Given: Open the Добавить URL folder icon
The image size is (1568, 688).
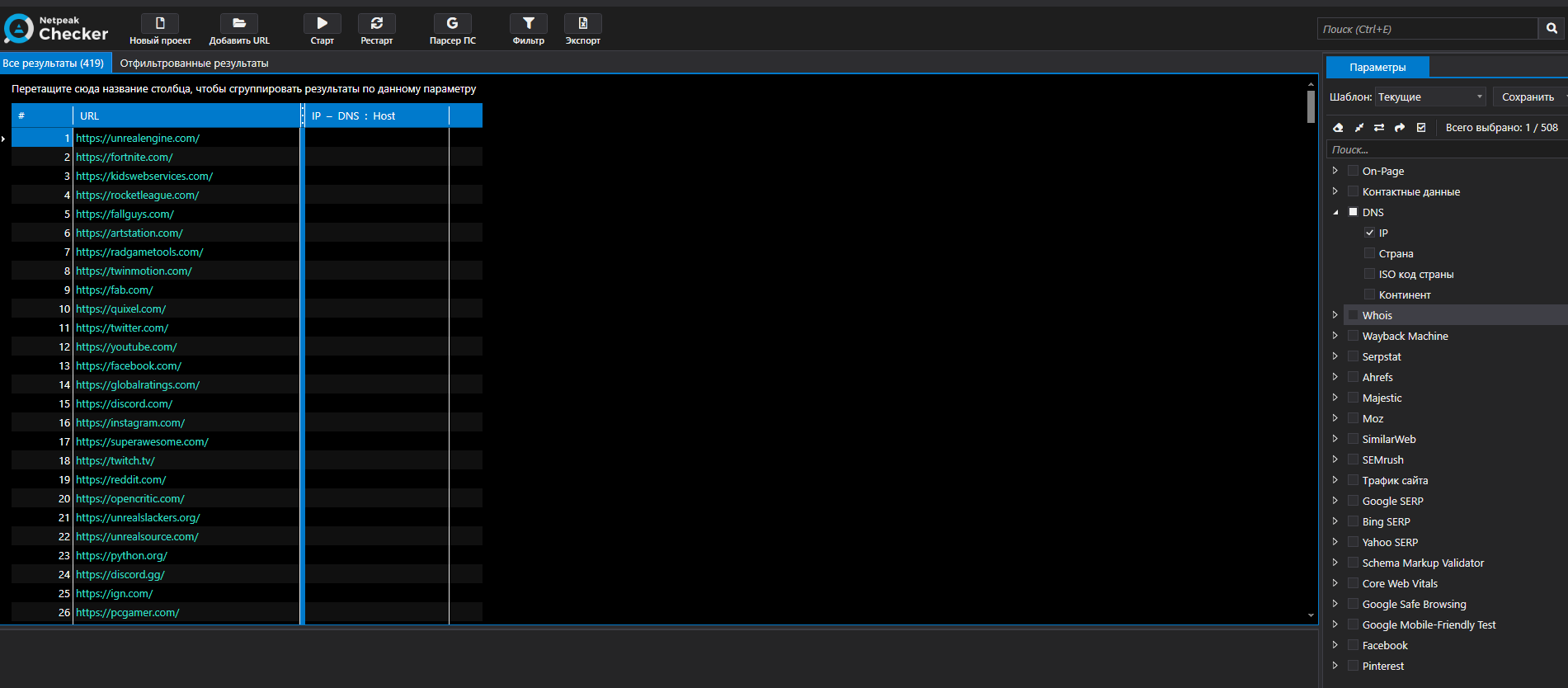Looking at the screenshot, I should point(238,24).
